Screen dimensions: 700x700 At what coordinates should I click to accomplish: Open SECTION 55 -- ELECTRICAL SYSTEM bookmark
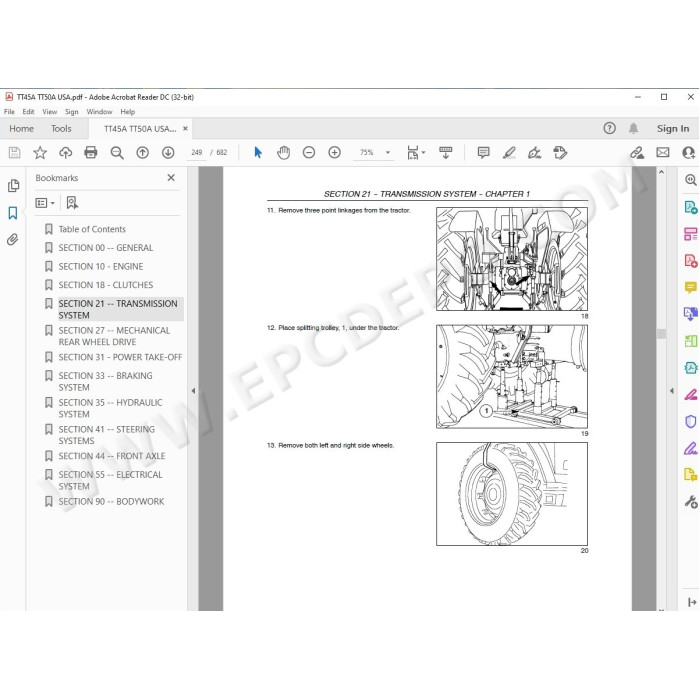coord(110,480)
